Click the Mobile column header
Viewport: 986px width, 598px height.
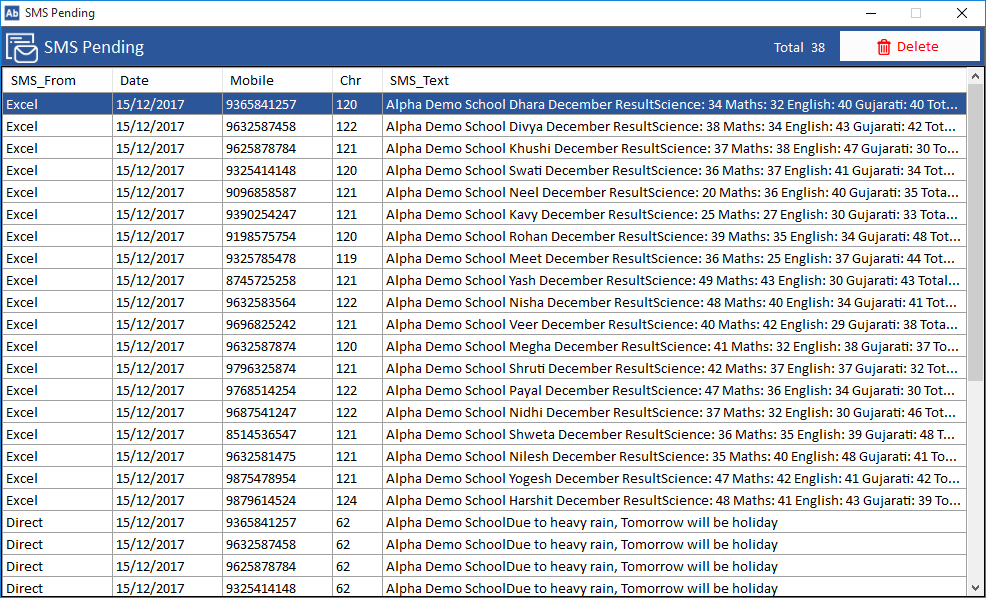click(x=251, y=81)
